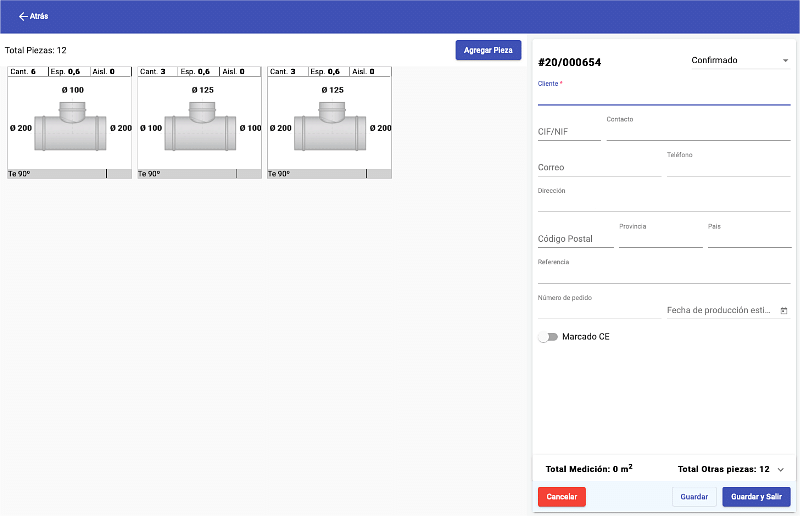Click the Teléfono input field
The image size is (800, 516).
pyautogui.click(x=728, y=168)
